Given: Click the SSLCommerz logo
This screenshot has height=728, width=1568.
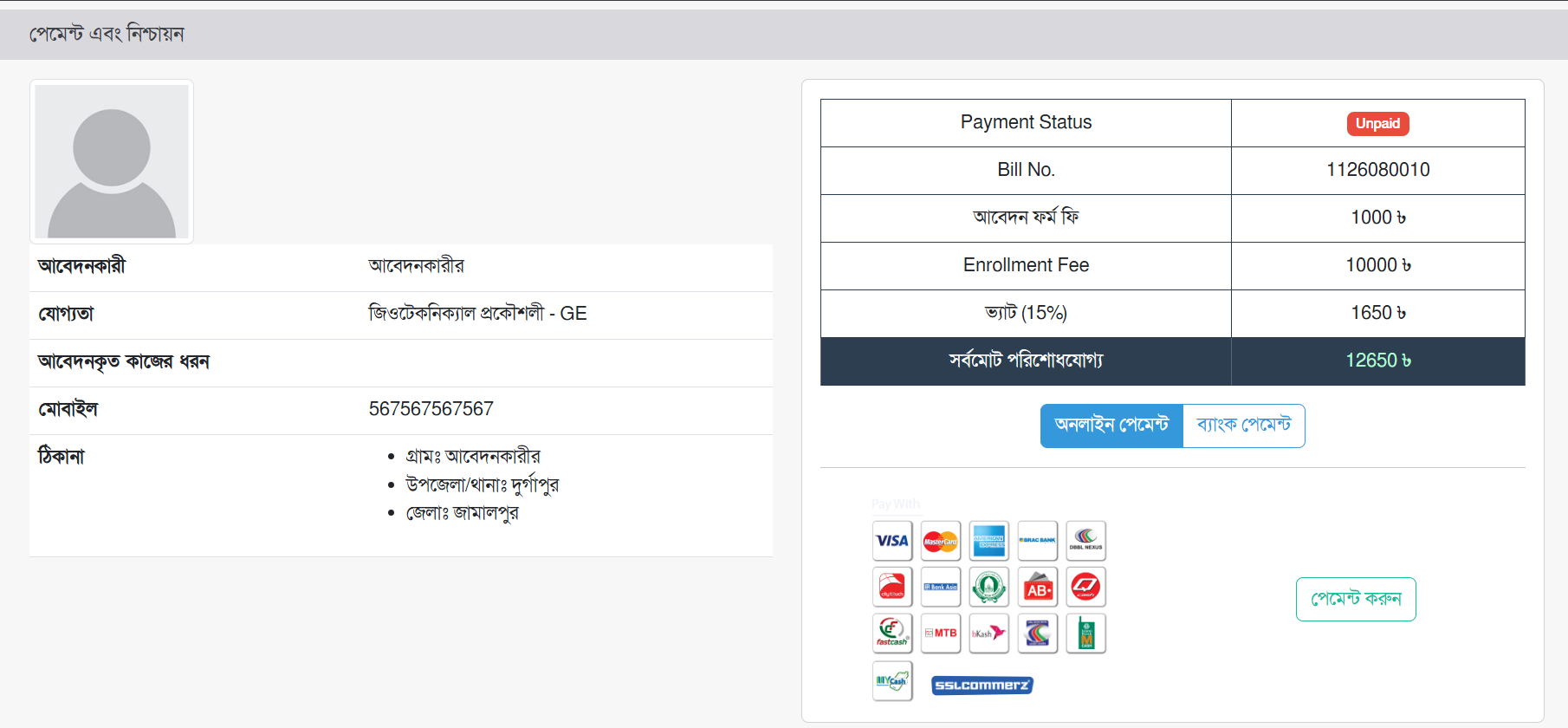Looking at the screenshot, I should tap(982, 686).
